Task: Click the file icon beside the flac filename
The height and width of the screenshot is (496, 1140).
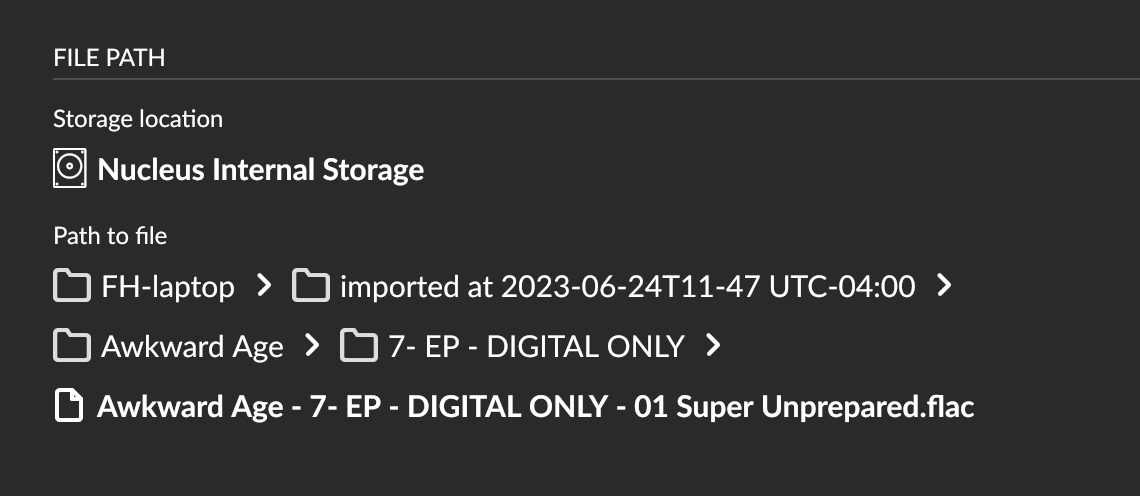Action: (x=69, y=407)
